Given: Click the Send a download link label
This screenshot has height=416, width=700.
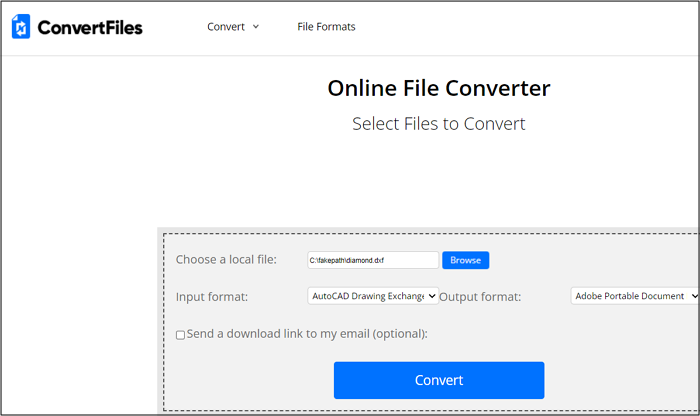Looking at the screenshot, I should pyautogui.click(x=307, y=334).
